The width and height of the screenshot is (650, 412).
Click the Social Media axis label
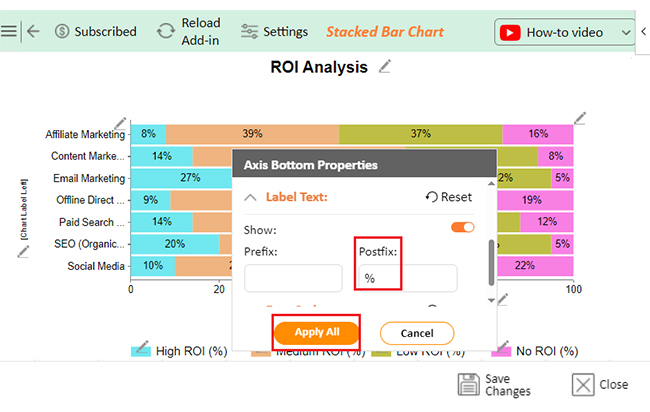(96, 266)
